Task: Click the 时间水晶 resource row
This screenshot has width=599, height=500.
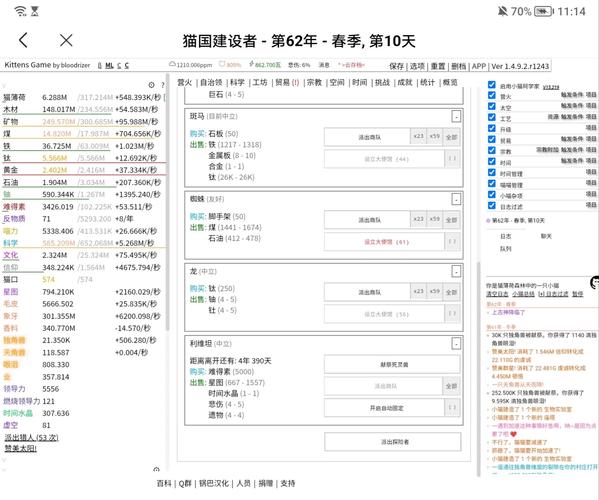Action: pos(83,413)
